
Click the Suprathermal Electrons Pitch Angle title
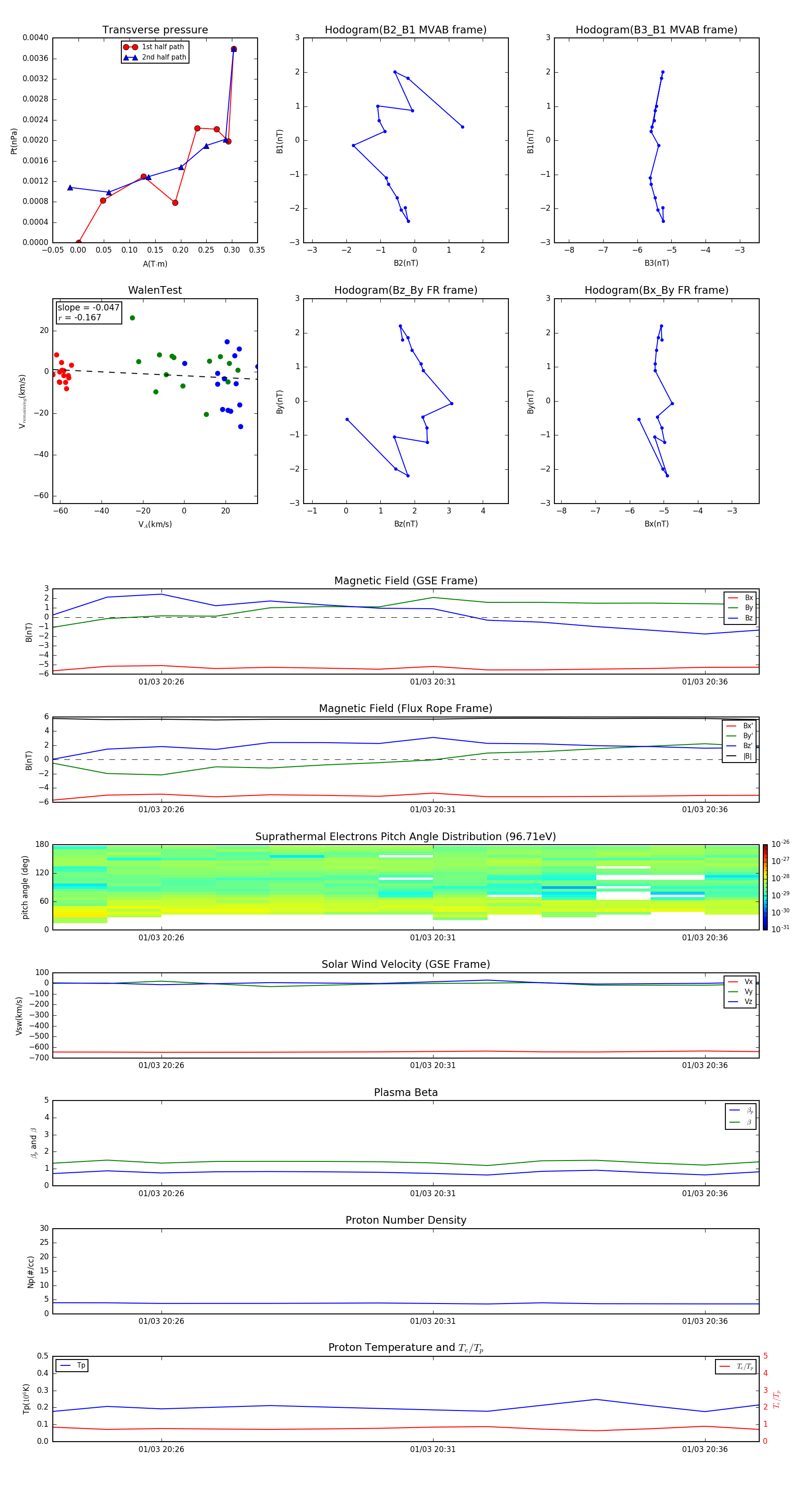[x=406, y=837]
